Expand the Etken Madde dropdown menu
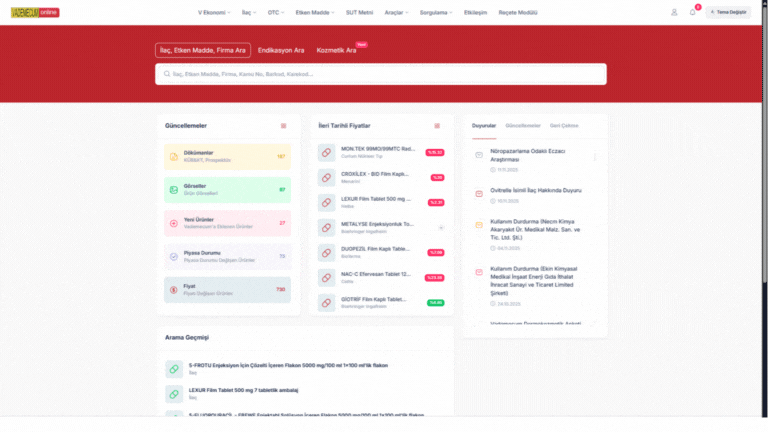 click(316, 12)
